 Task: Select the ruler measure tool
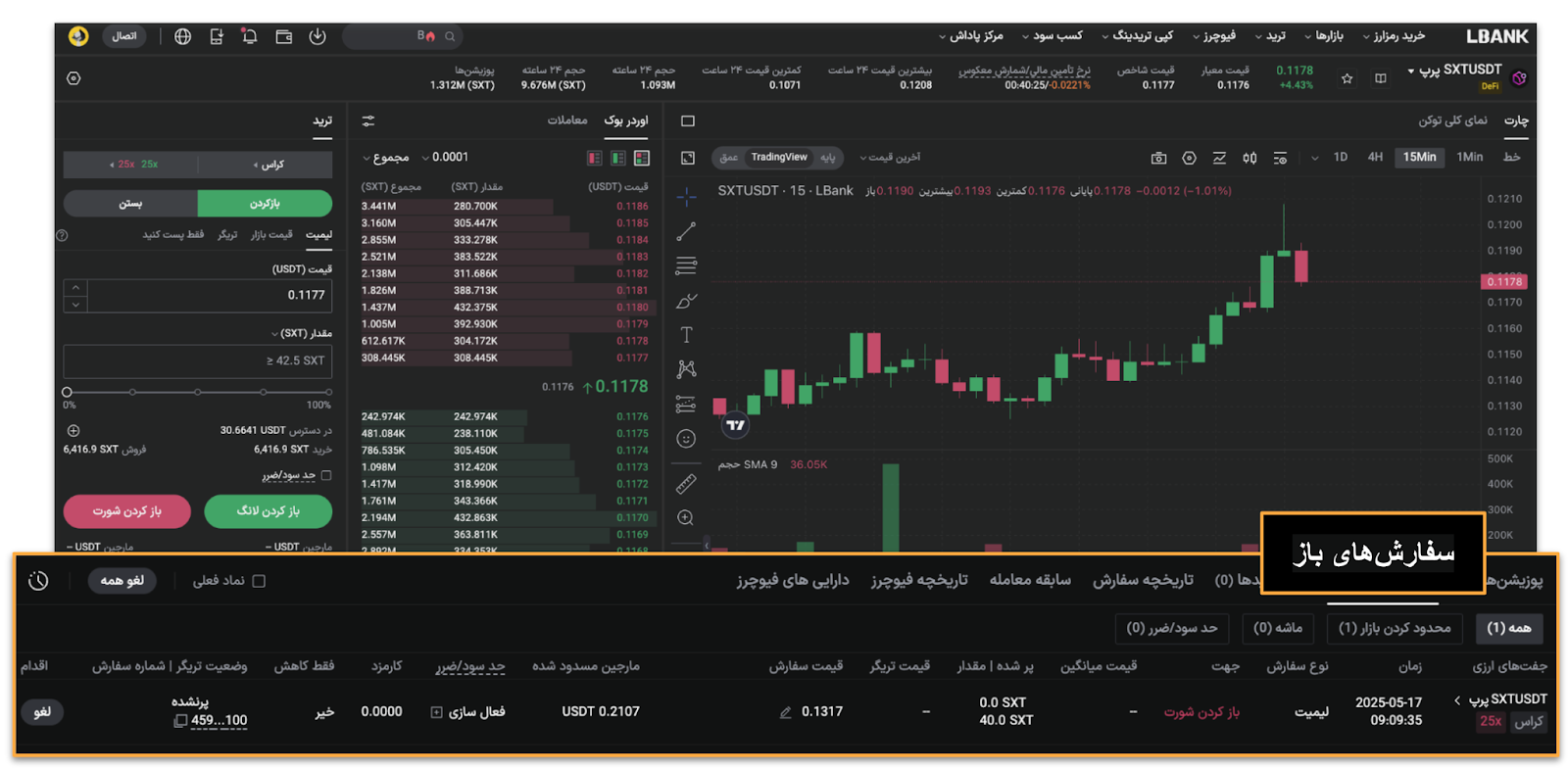click(686, 483)
